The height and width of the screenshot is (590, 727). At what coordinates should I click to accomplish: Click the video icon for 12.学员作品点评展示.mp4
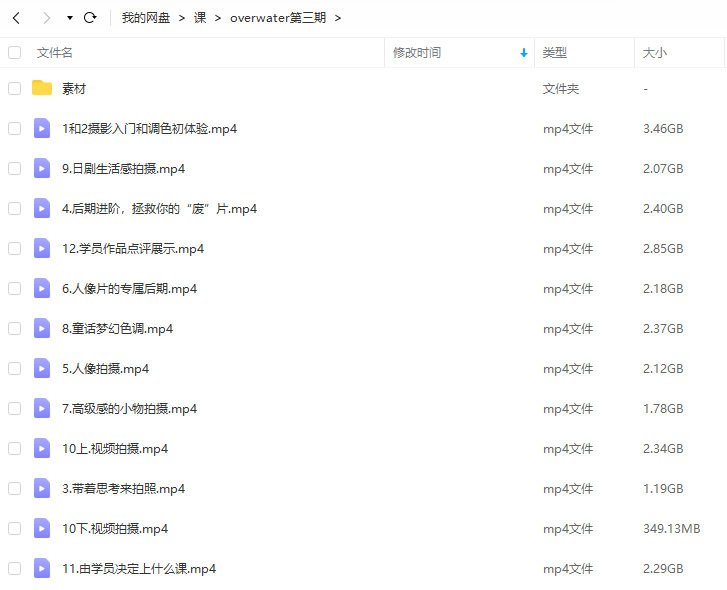click(x=42, y=248)
